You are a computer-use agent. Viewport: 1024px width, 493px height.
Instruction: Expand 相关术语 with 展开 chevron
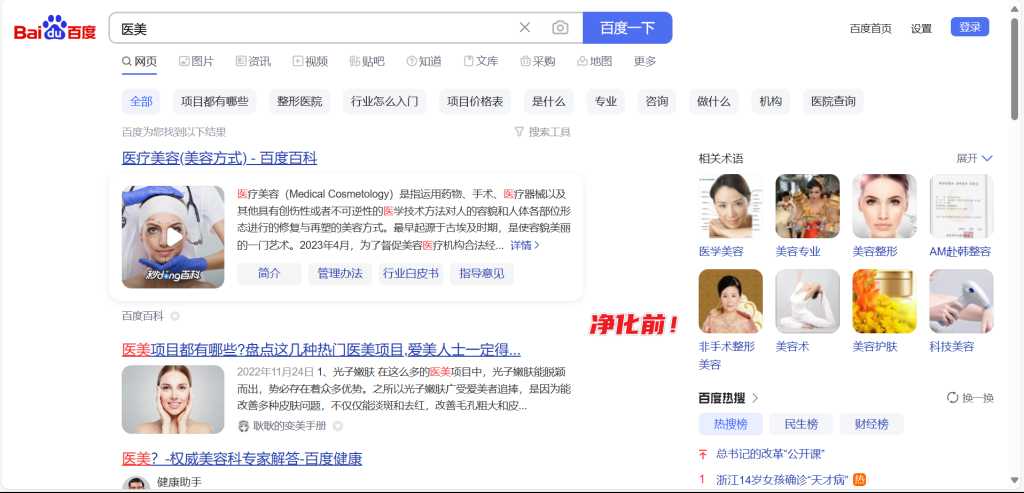pos(974,158)
